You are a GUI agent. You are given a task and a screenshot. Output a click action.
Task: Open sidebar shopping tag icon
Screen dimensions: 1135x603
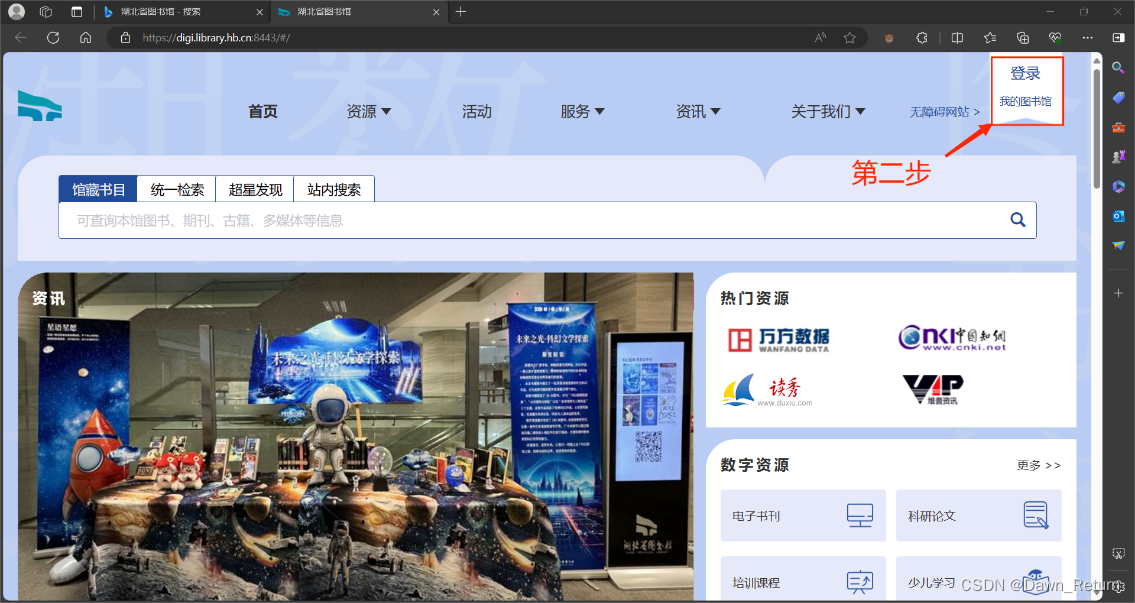click(1118, 97)
